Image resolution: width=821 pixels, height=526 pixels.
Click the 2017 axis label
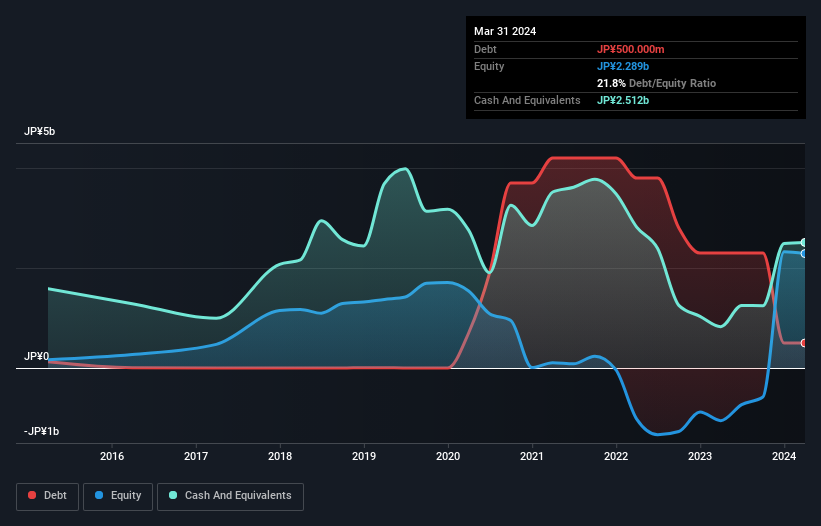pos(196,456)
